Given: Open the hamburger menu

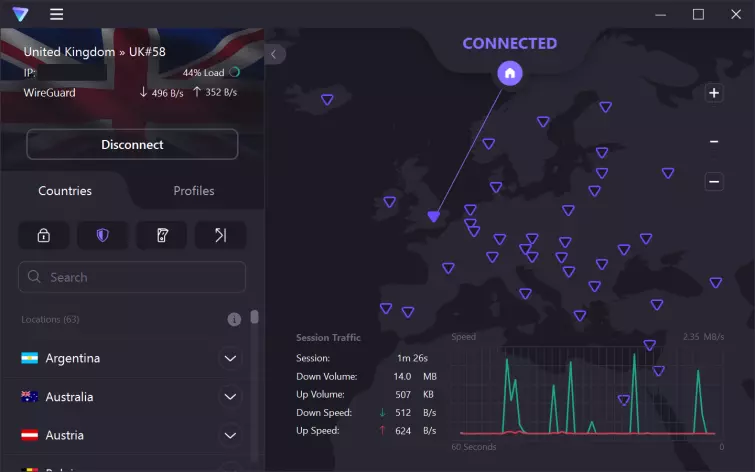Looking at the screenshot, I should click(x=56, y=14).
